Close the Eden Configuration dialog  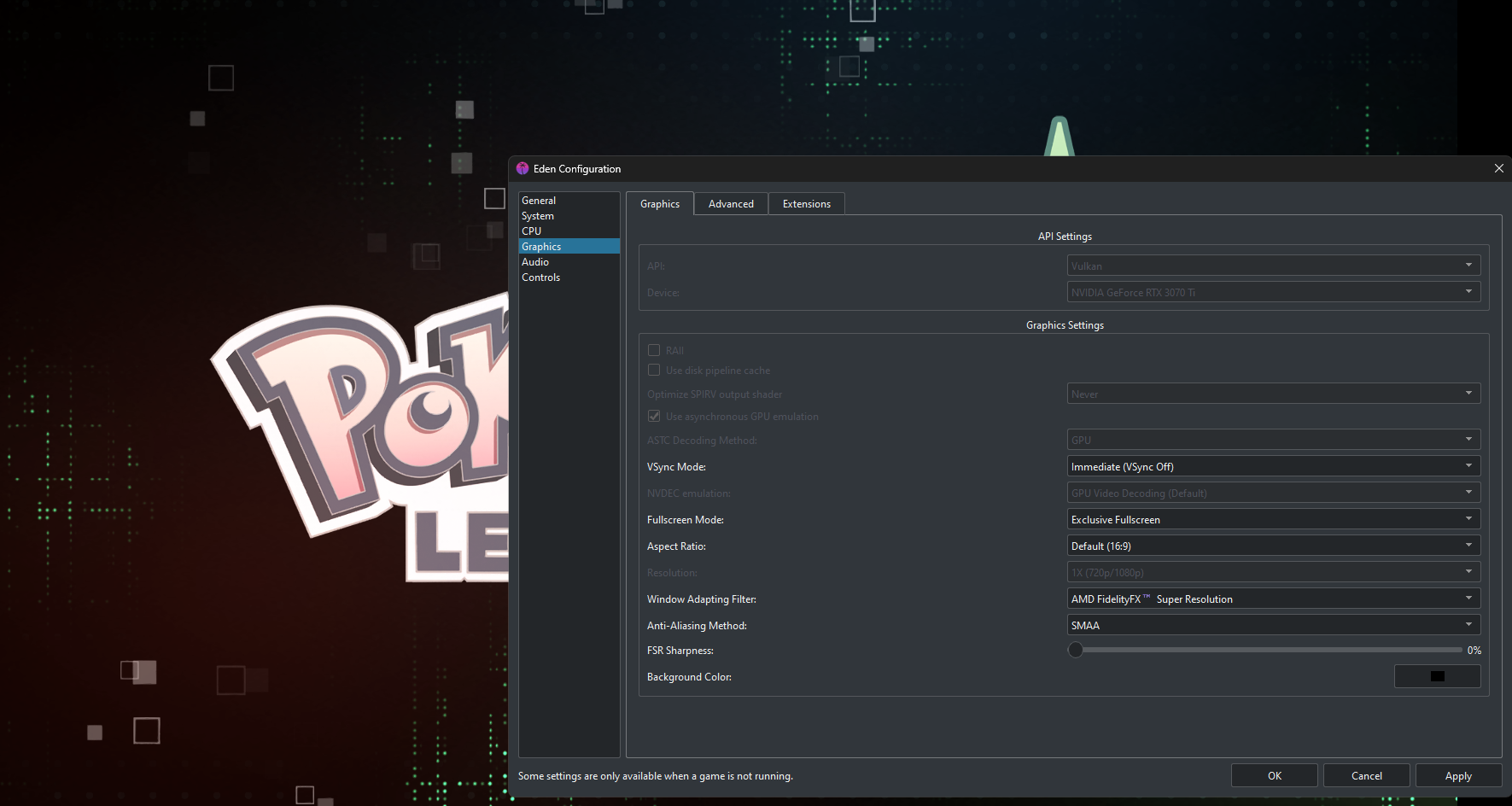[x=1498, y=168]
